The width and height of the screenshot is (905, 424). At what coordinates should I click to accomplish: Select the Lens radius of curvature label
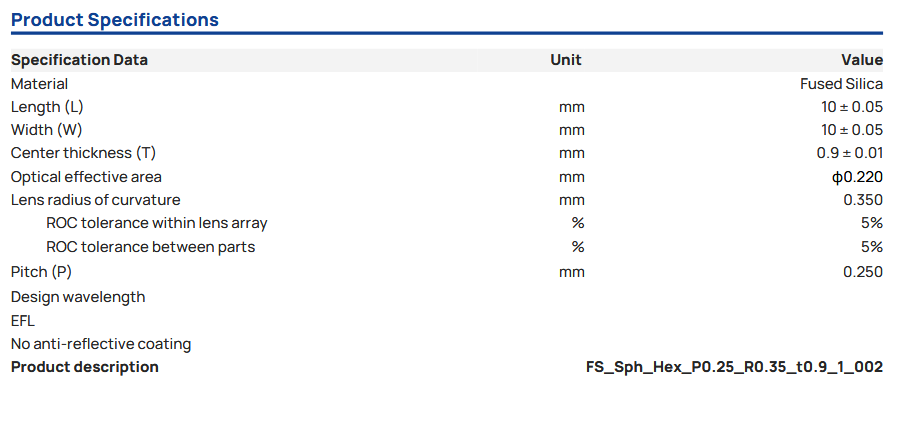click(x=96, y=200)
